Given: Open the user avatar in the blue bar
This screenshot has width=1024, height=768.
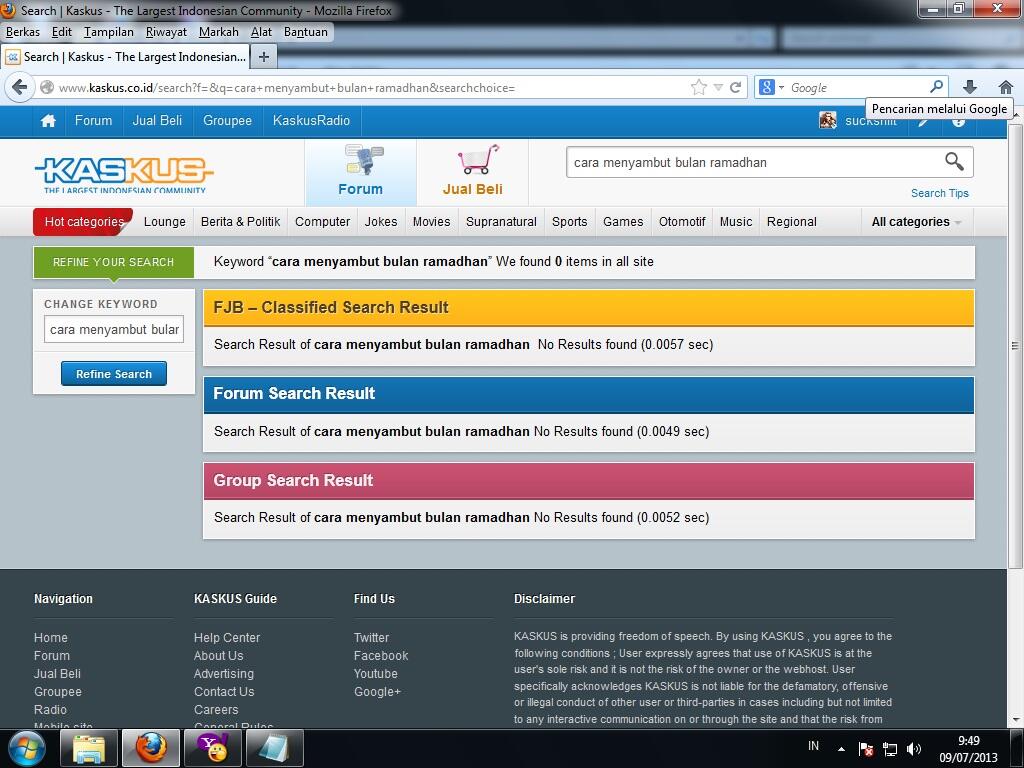Looking at the screenshot, I should click(x=827, y=120).
